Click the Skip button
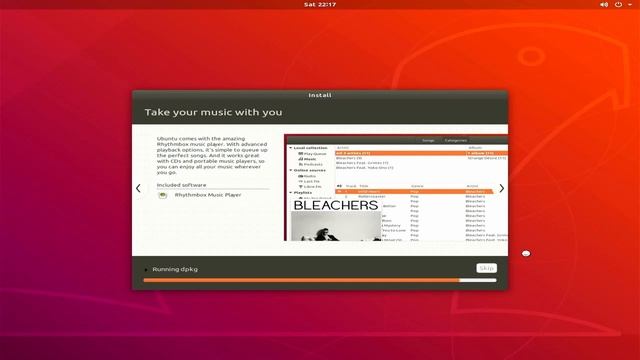Viewport: 640px width, 360px height. pyautogui.click(x=486, y=268)
